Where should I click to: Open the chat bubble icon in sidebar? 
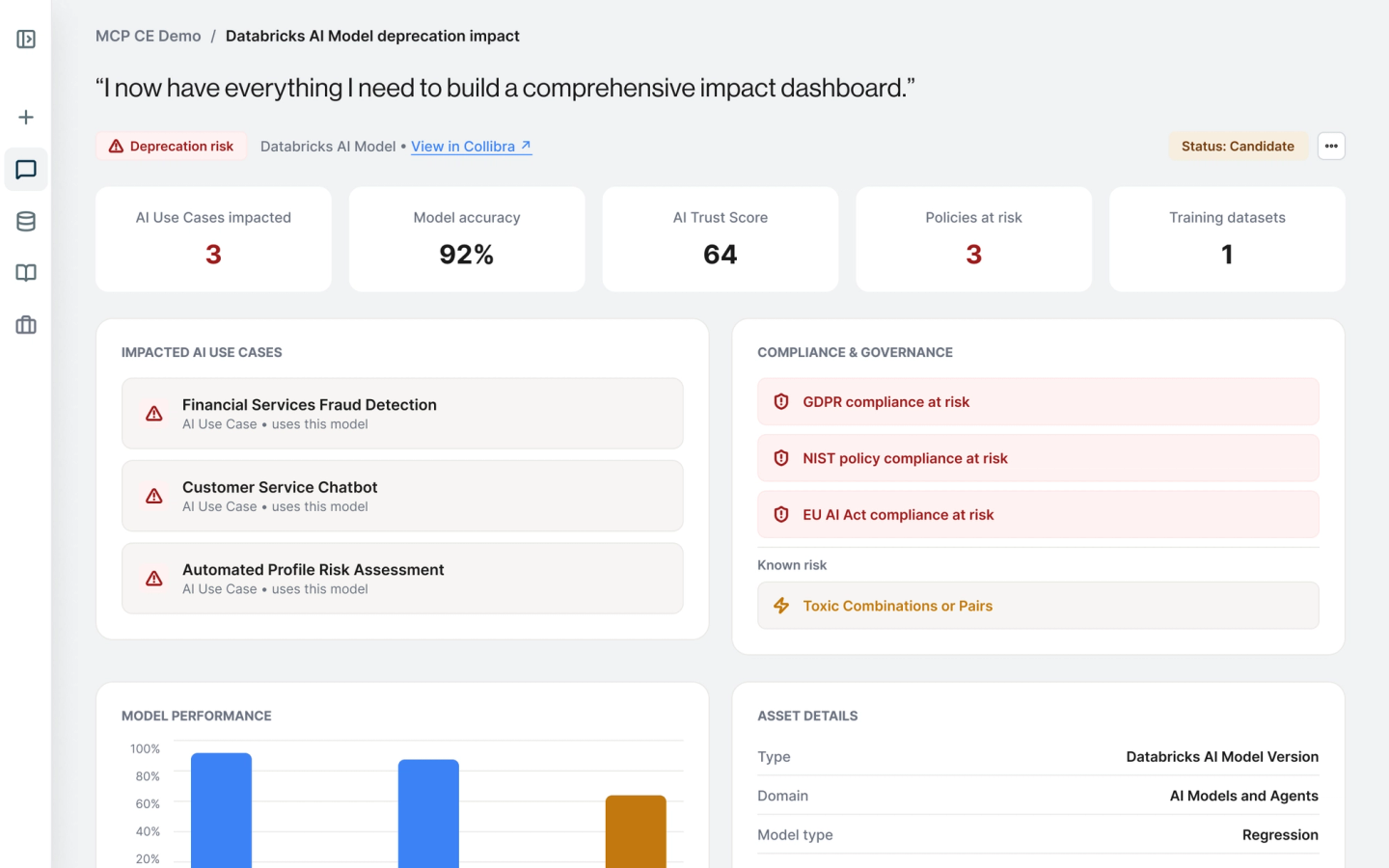pyautogui.click(x=26, y=170)
